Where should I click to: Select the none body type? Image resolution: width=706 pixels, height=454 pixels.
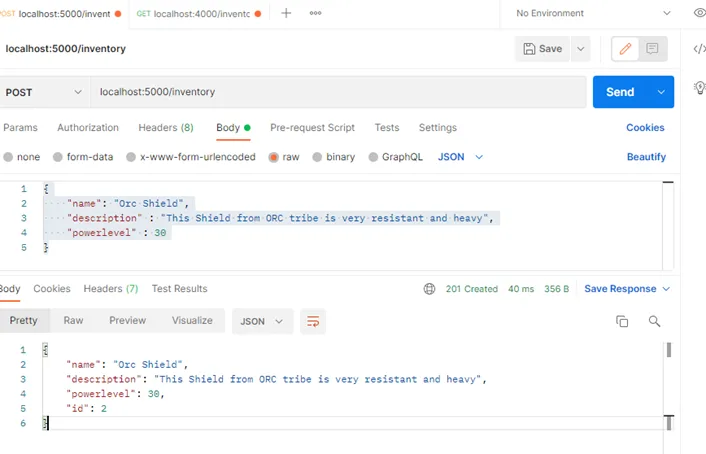point(22,157)
